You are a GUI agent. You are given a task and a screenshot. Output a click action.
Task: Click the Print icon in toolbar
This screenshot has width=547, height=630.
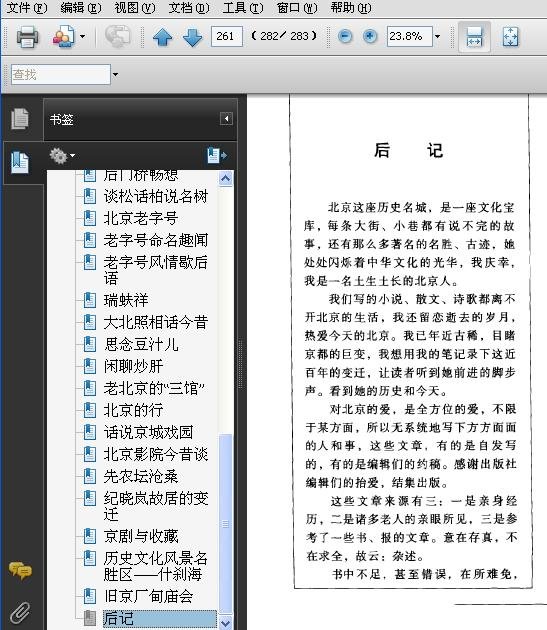click(27, 37)
